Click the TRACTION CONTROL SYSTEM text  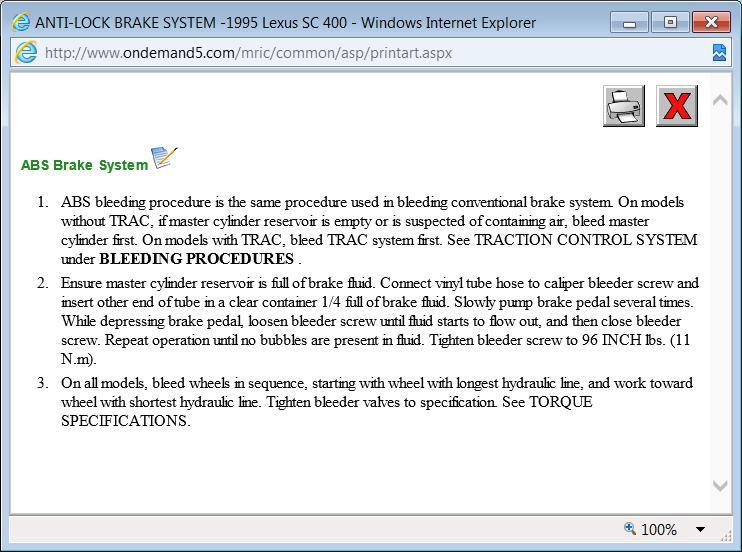tap(585, 240)
